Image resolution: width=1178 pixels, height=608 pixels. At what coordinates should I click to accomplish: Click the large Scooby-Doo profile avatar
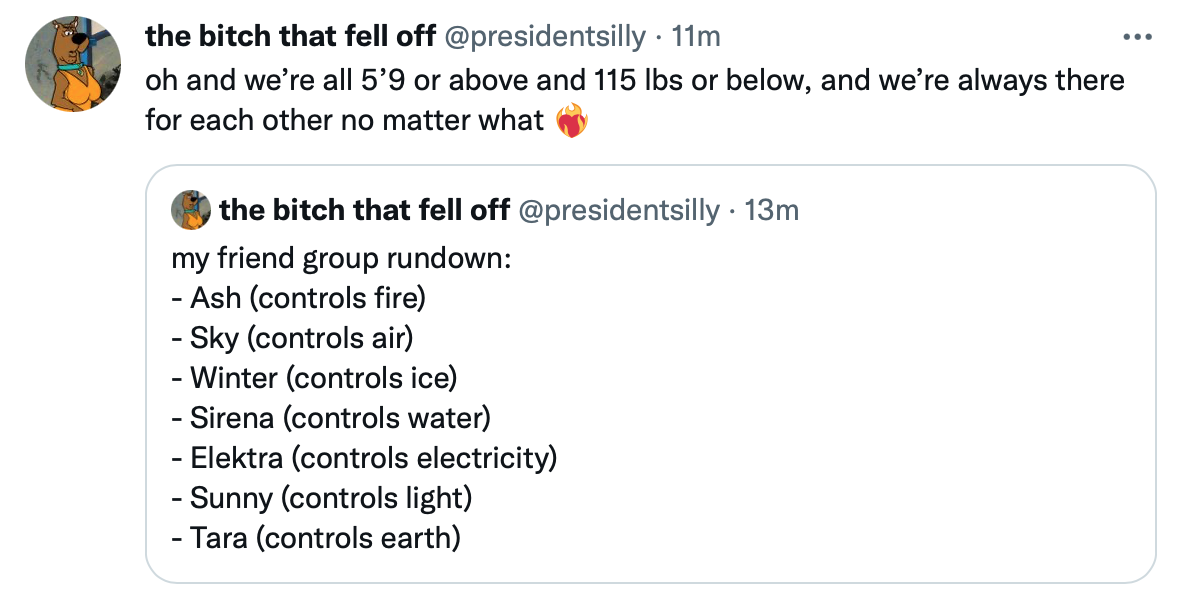[x=73, y=63]
